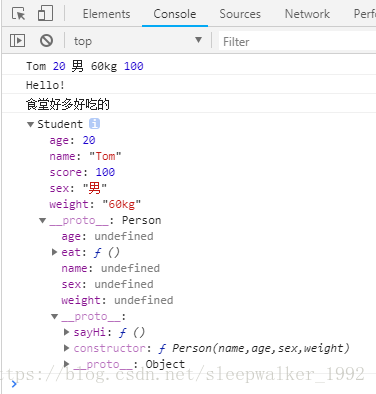The height and width of the screenshot is (394, 376).
Task: Toggle the device toolbar icon
Action: pos(45,14)
